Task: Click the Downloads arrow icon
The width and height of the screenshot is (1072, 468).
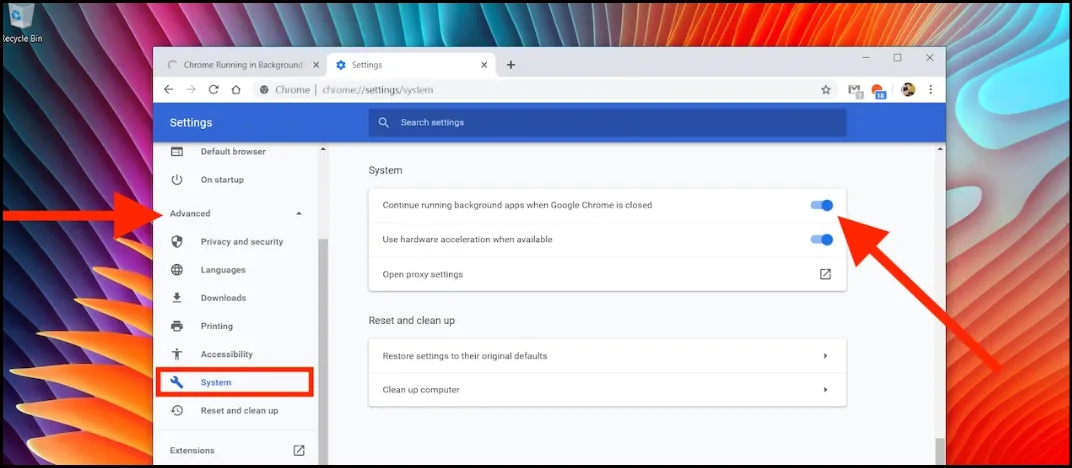Action: click(177, 298)
